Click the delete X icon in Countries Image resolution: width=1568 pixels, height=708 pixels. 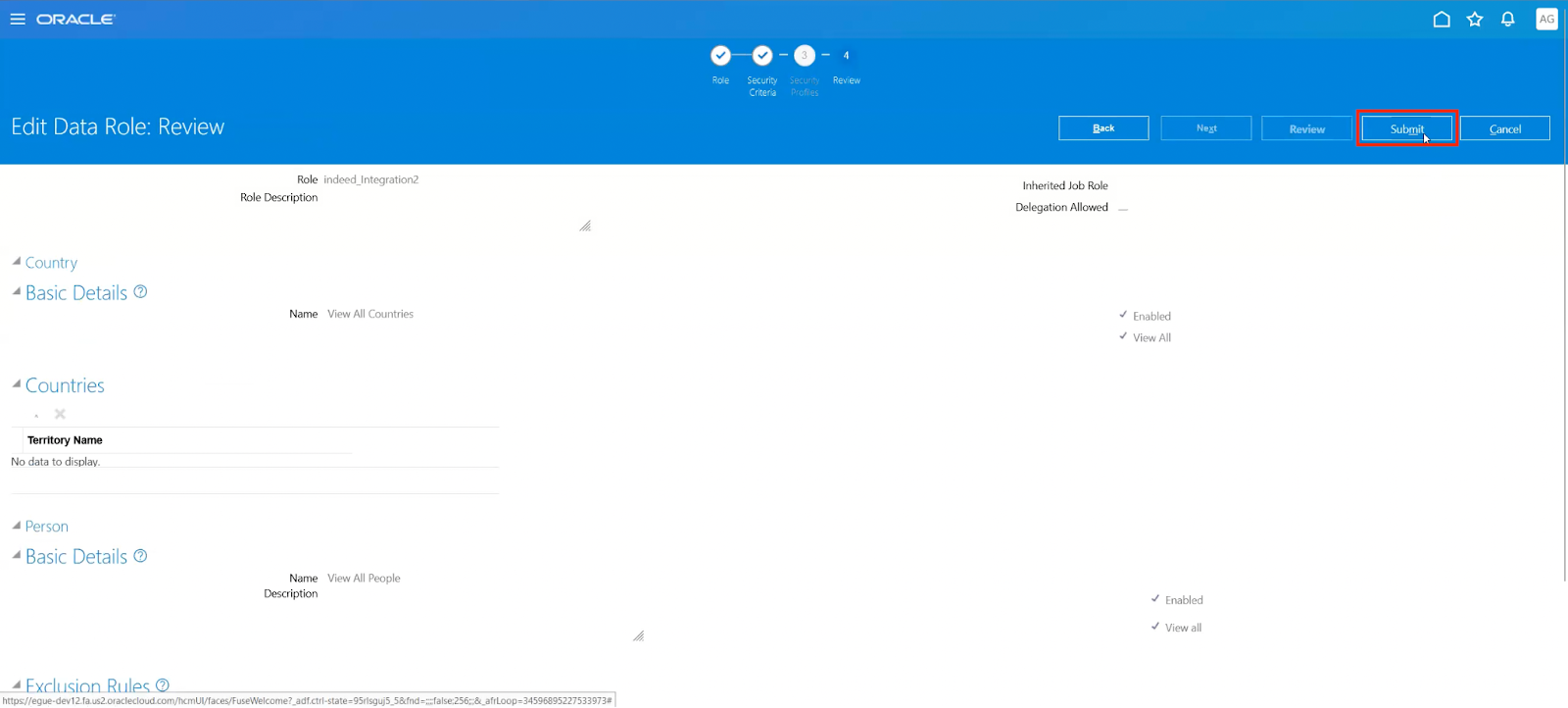coord(60,414)
